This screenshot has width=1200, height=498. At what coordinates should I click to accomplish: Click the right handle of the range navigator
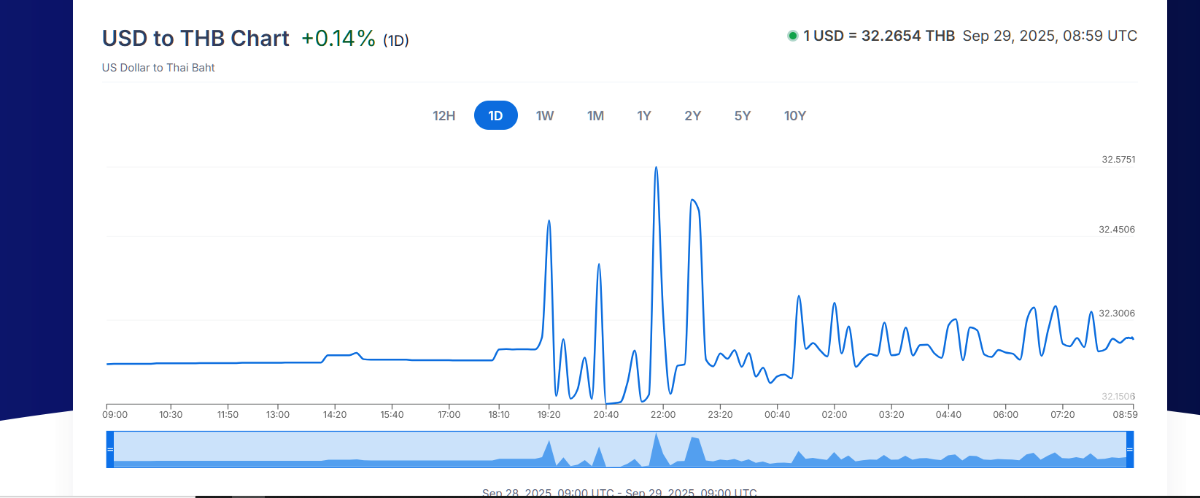(x=1130, y=450)
